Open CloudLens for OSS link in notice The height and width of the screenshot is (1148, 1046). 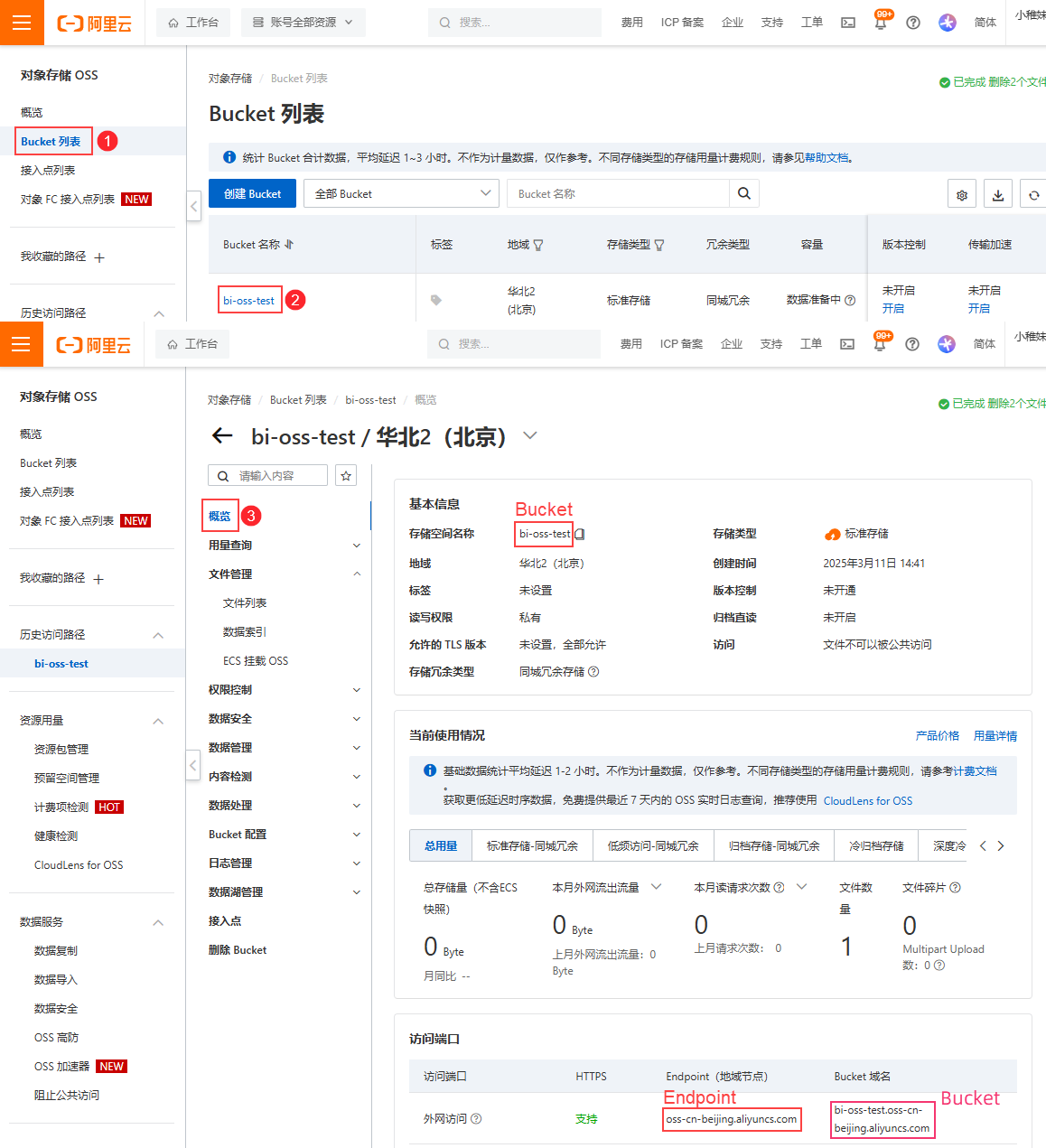[x=868, y=801]
